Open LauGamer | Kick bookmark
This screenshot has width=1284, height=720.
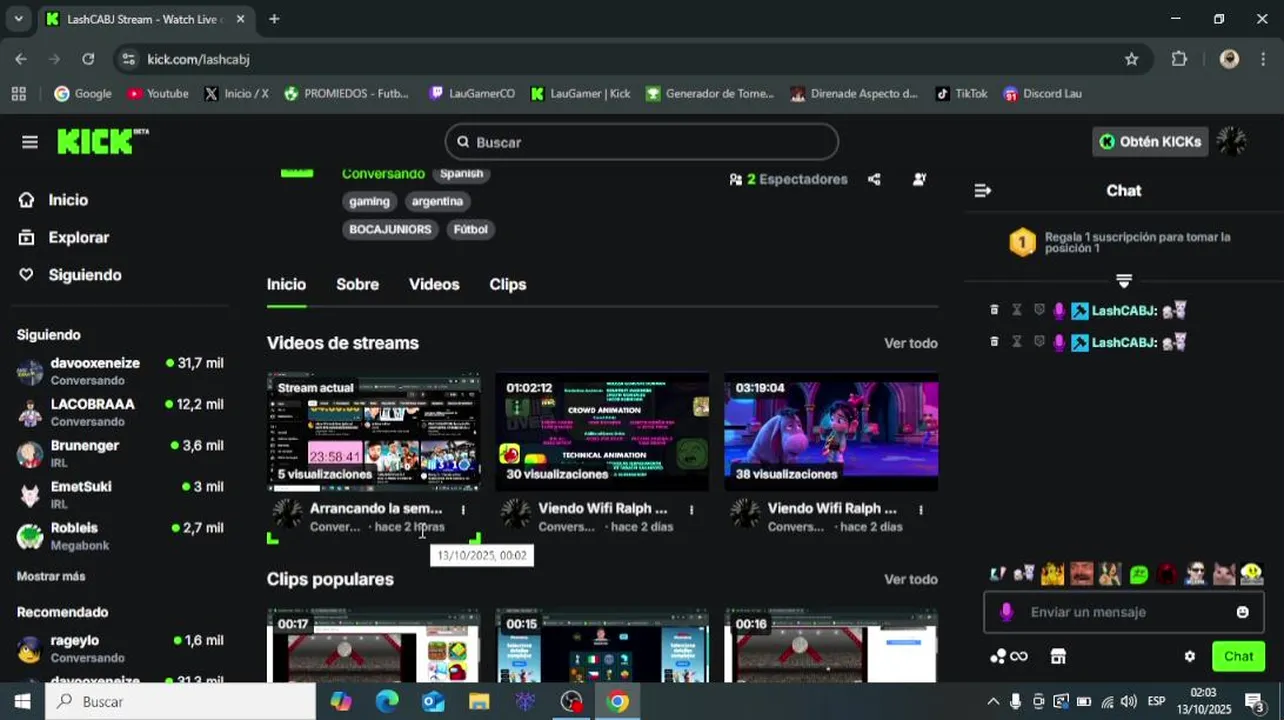580,93
